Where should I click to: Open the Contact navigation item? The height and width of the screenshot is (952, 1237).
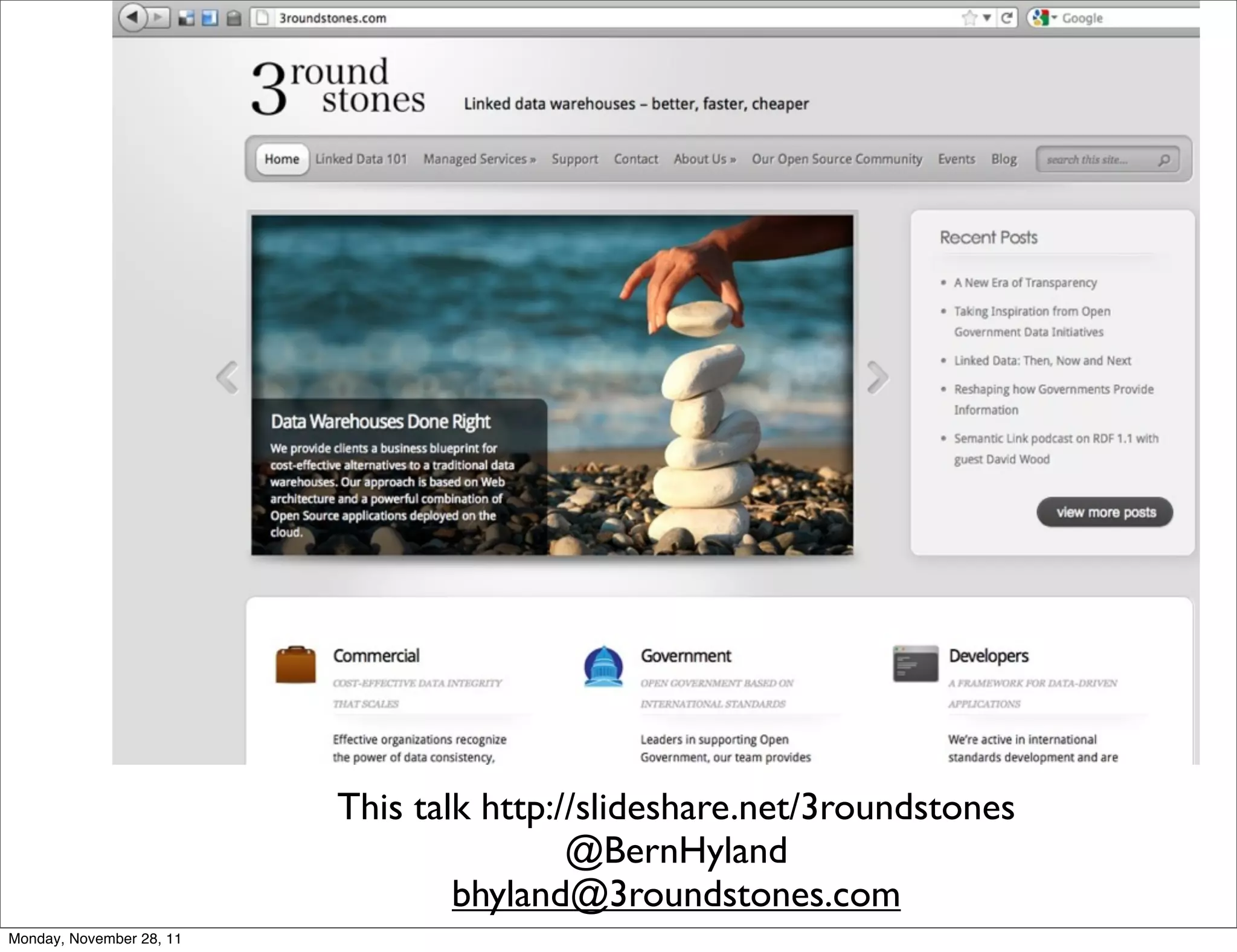point(636,159)
